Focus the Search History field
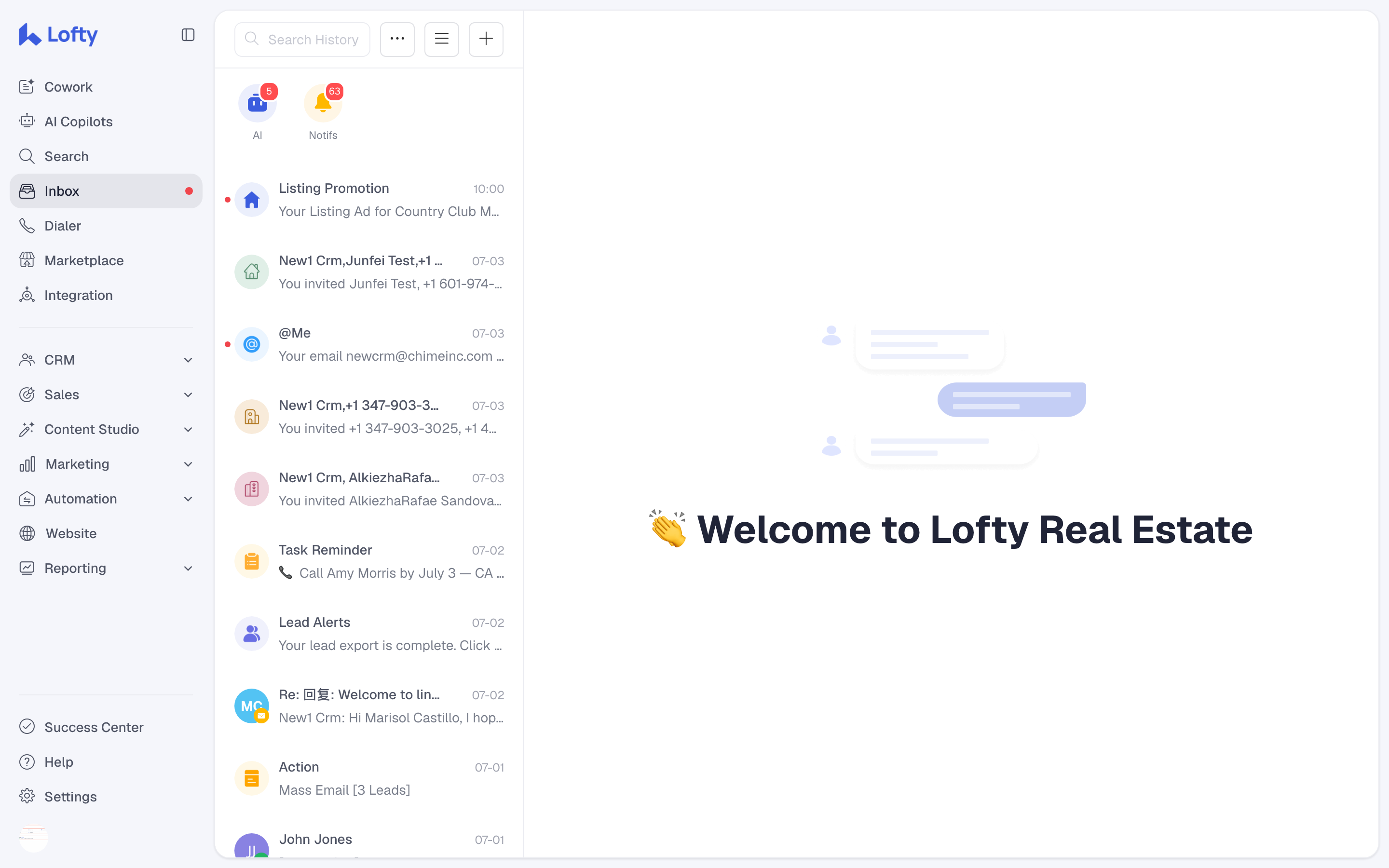 click(x=302, y=40)
